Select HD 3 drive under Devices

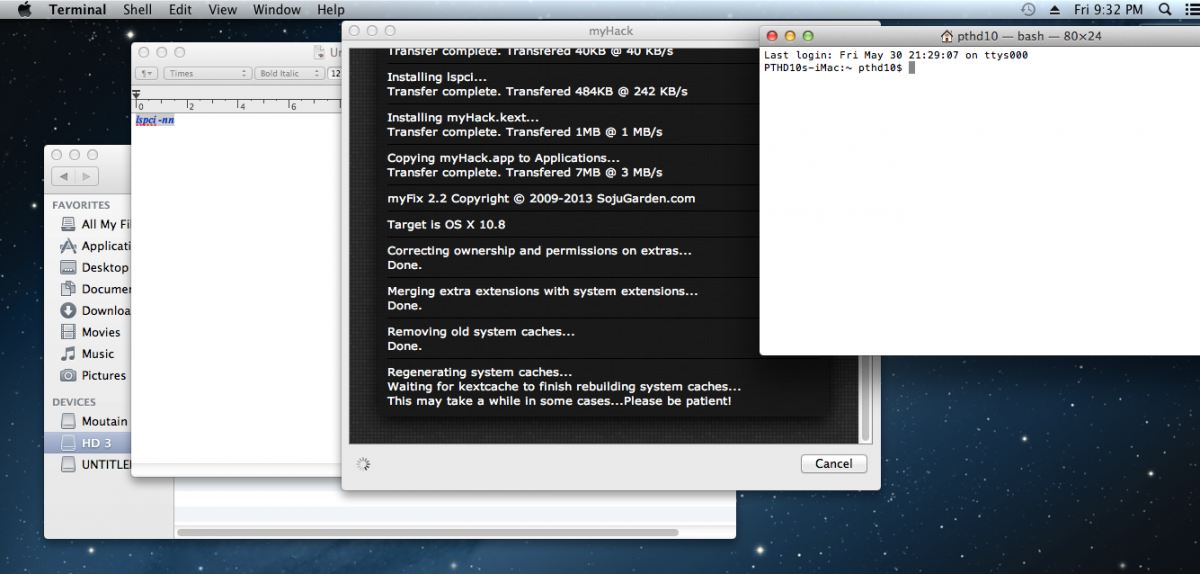(x=98, y=443)
